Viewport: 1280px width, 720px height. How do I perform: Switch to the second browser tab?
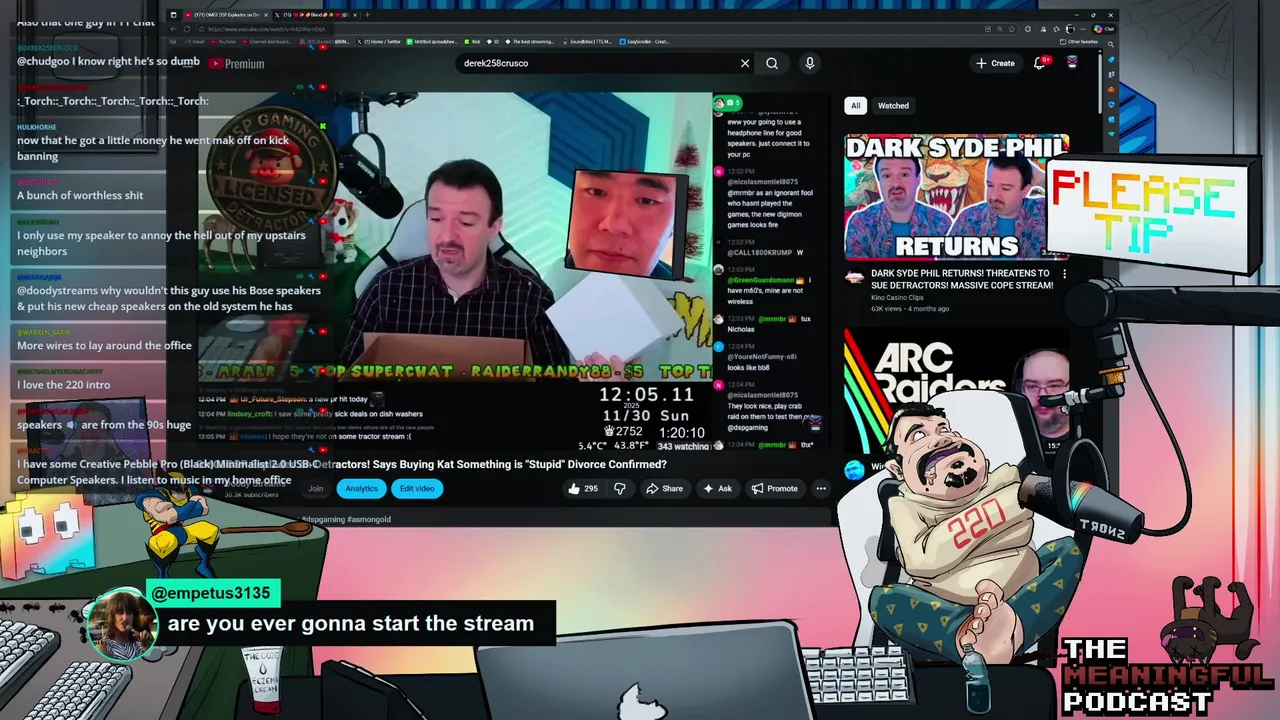[x=314, y=15]
